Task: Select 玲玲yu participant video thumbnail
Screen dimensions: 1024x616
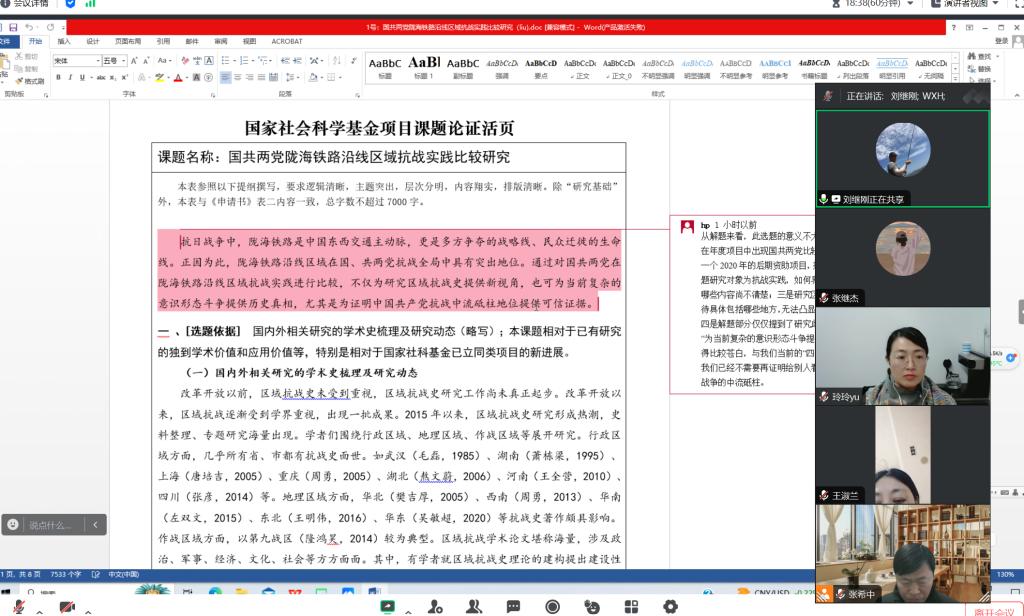Action: pos(903,356)
